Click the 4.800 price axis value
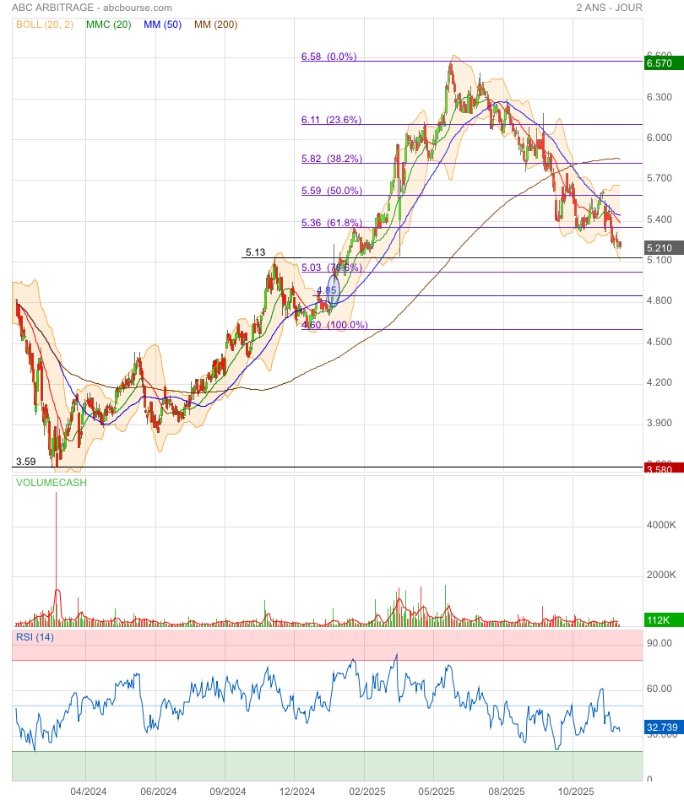Image resolution: width=684 pixels, height=800 pixels. (659, 301)
